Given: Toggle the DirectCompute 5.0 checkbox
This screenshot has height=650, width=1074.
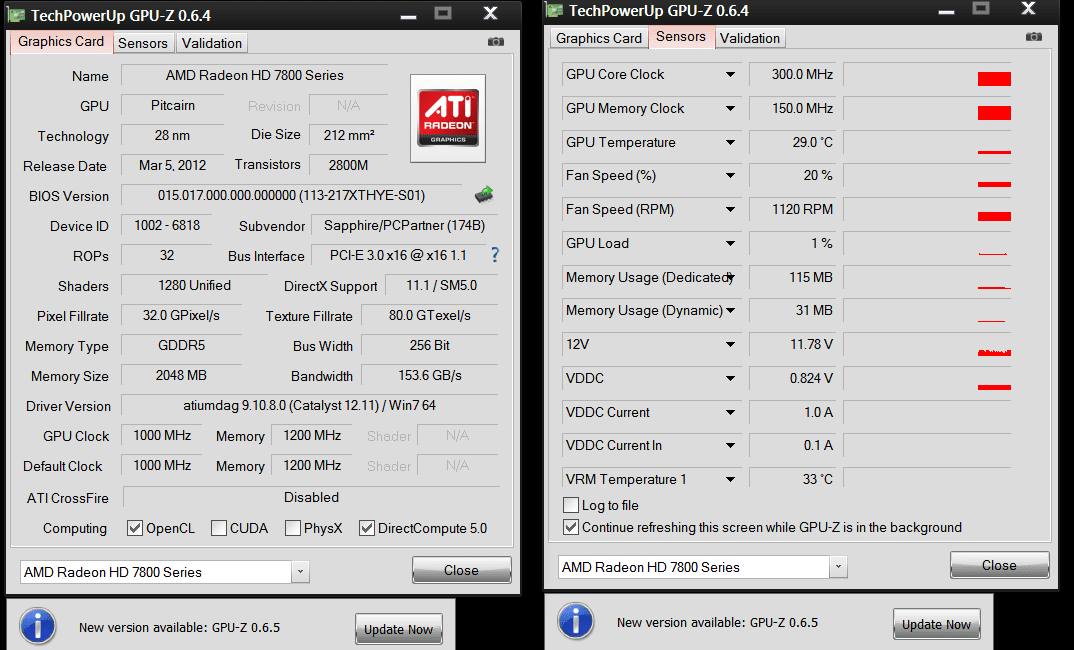Looking at the screenshot, I should pos(366,528).
